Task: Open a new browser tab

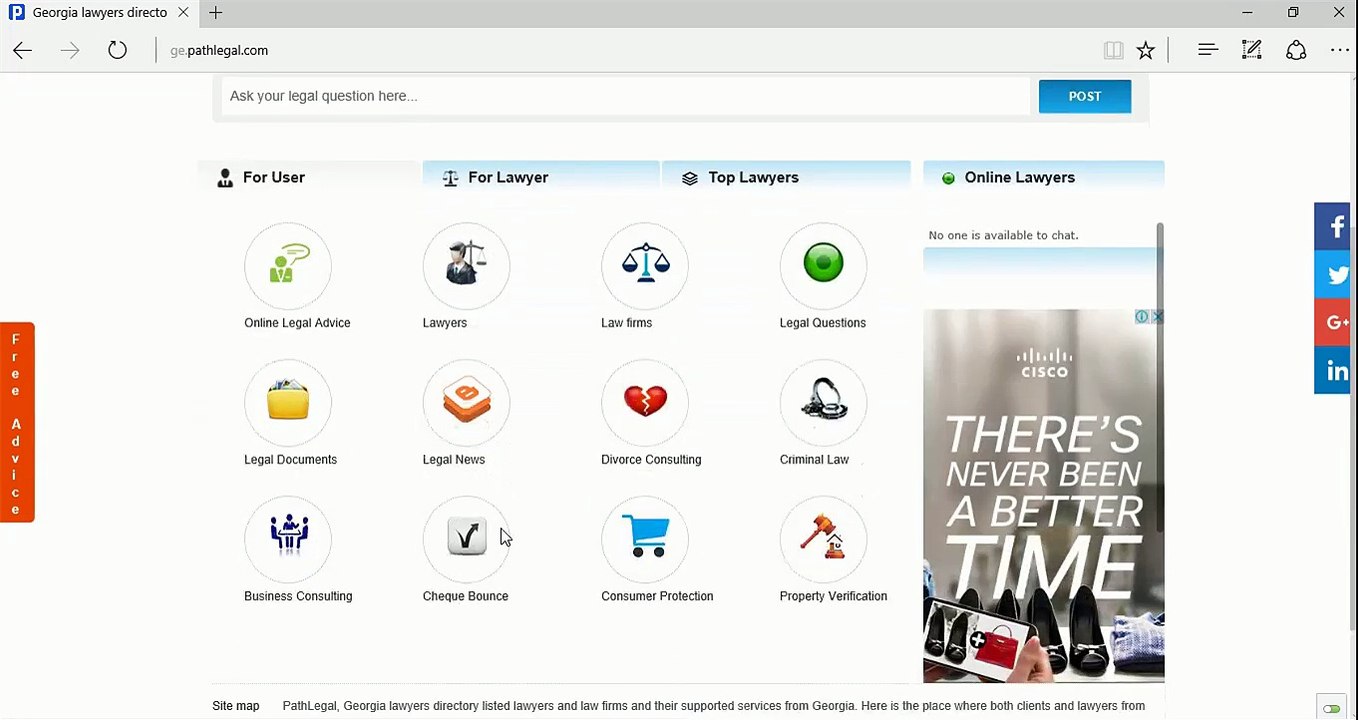Action: point(216,13)
